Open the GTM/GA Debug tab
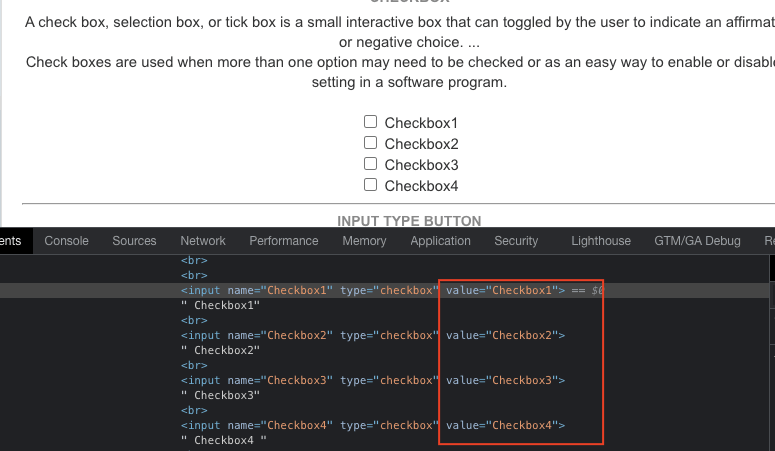This screenshot has height=451, width=775. click(x=697, y=241)
